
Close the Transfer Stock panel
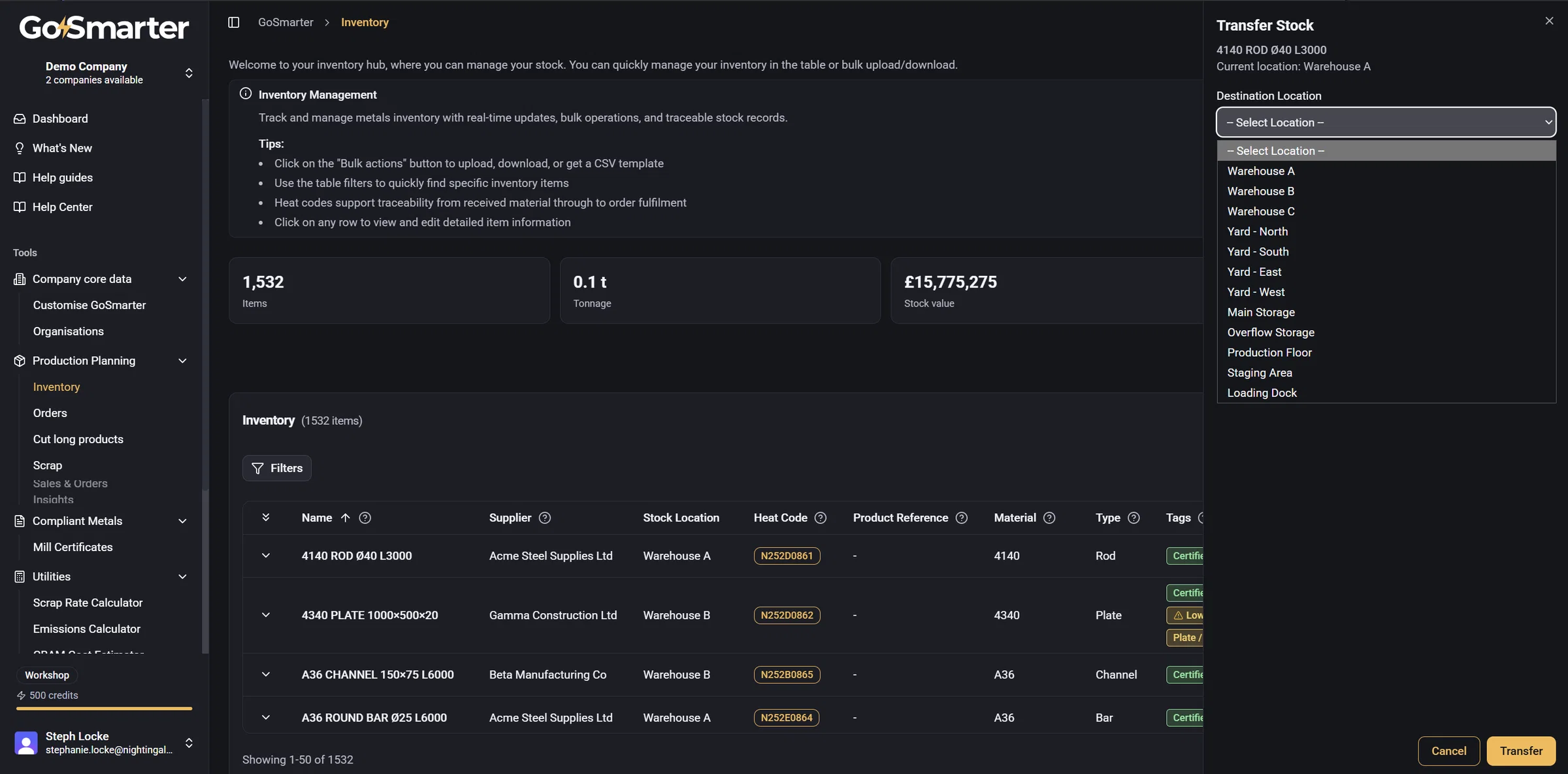[1549, 21]
